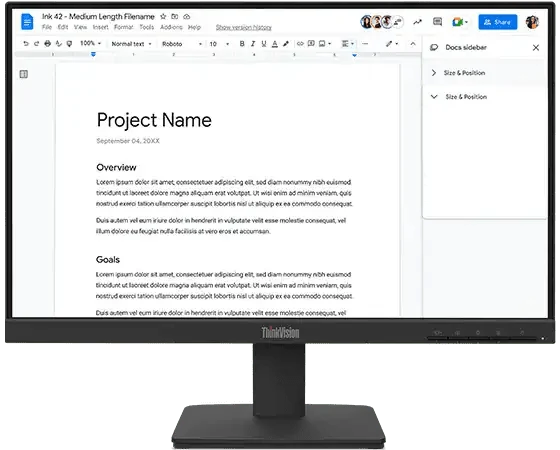Open the activity trend icon
This screenshot has width=560, height=450.
point(418,22)
